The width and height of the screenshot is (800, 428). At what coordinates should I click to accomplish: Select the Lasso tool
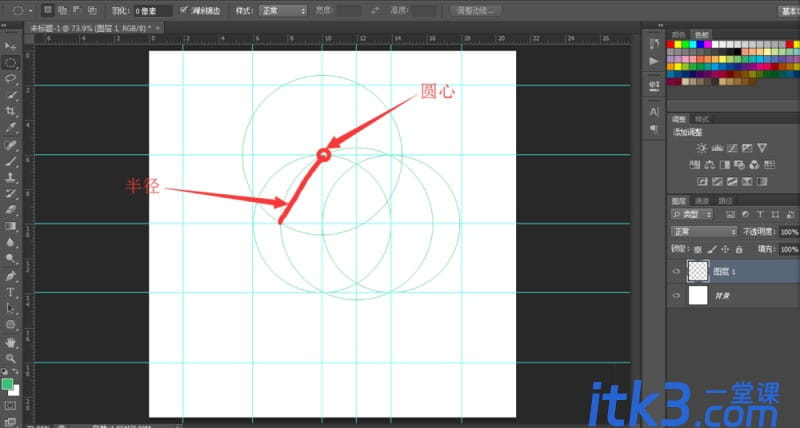point(10,79)
